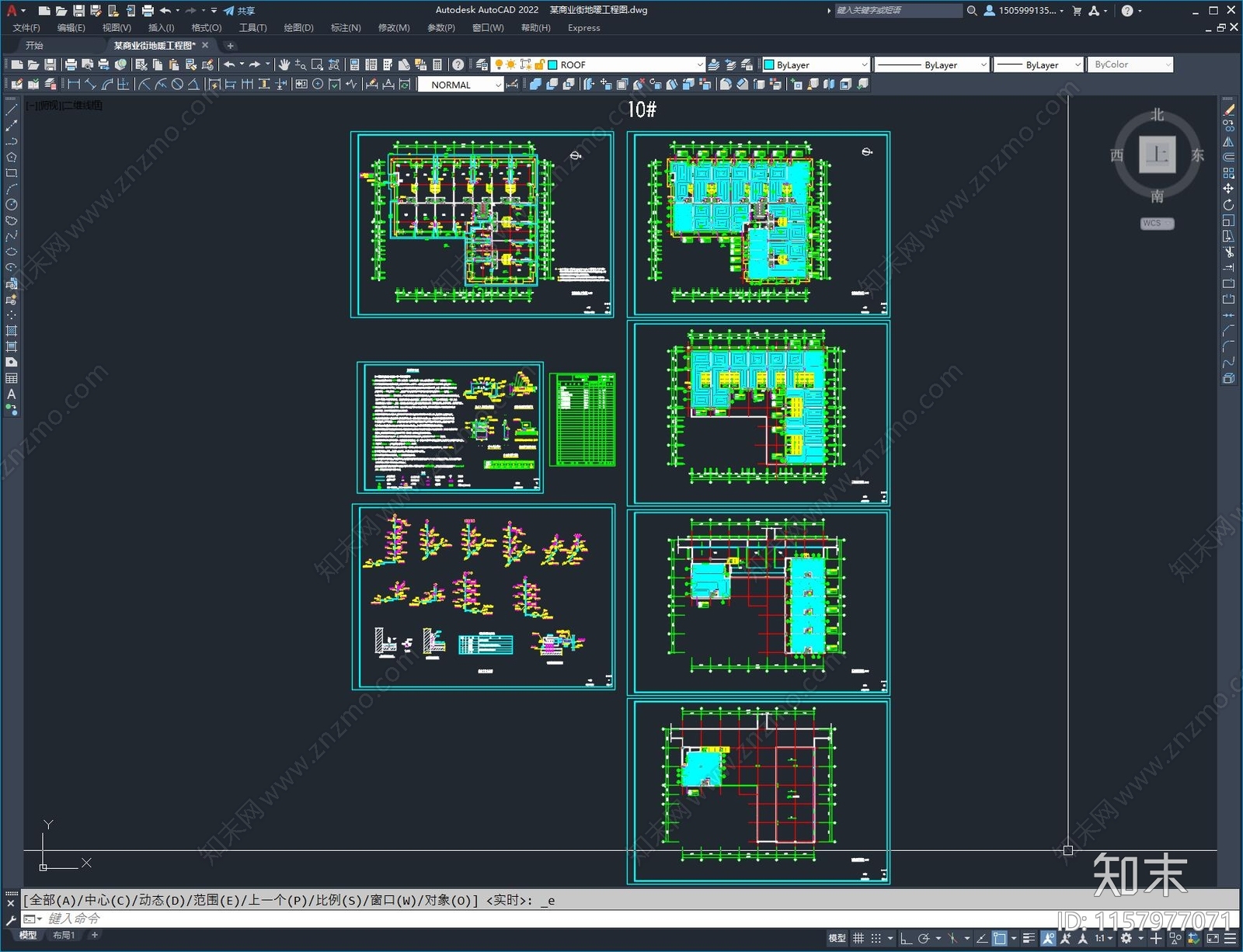Click the Plot printer icon in standard toolbar
The image size is (1243, 952).
point(71,64)
